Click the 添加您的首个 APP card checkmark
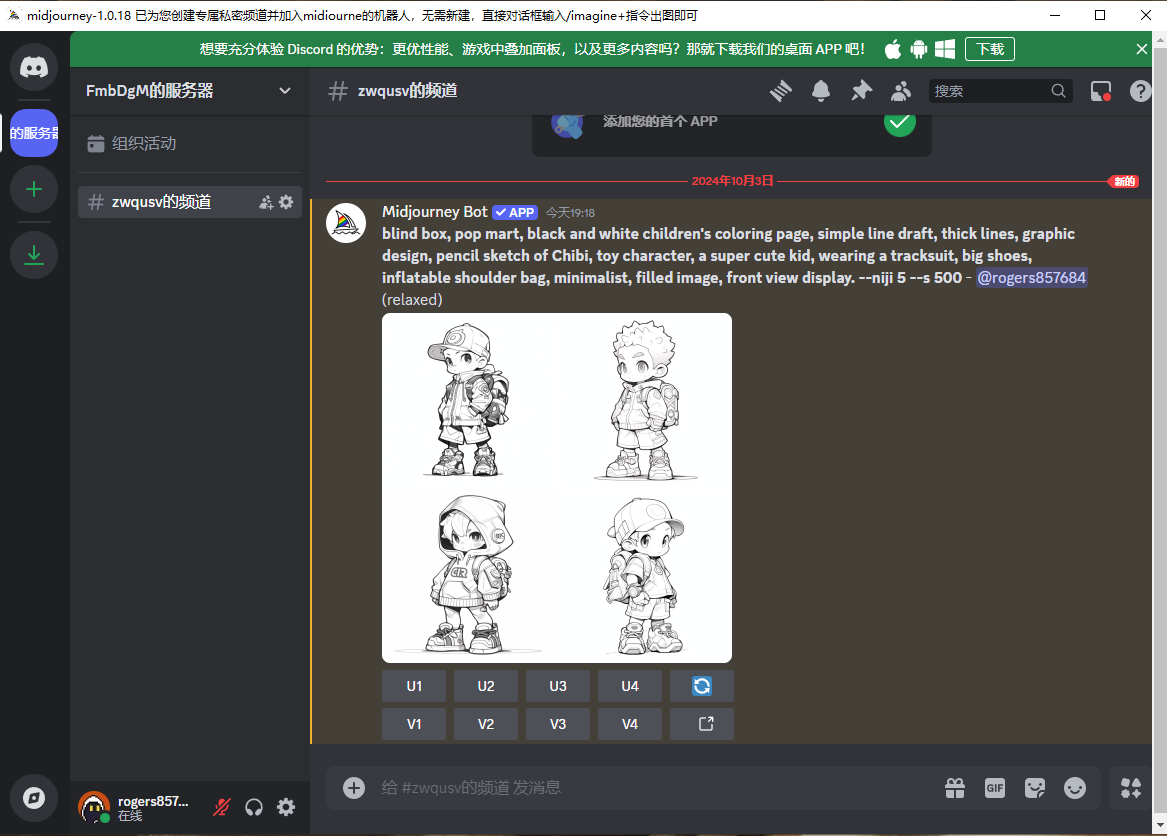The height and width of the screenshot is (836, 1167). point(899,122)
